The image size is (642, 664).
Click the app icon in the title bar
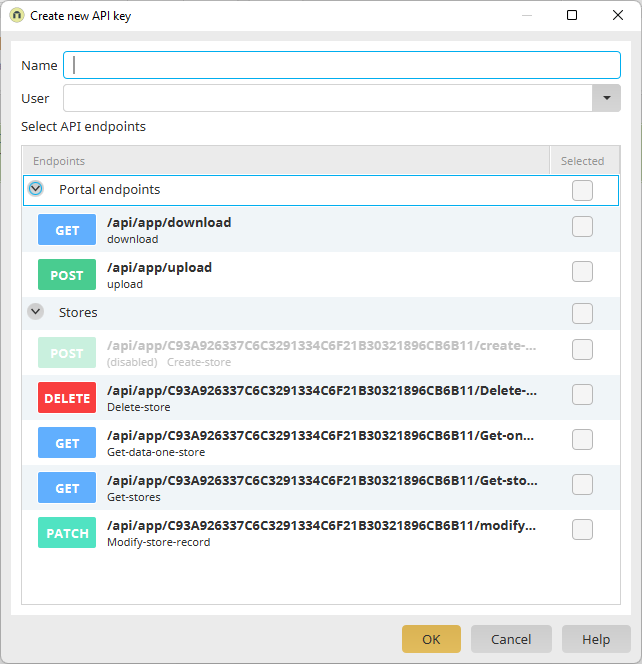point(16,16)
